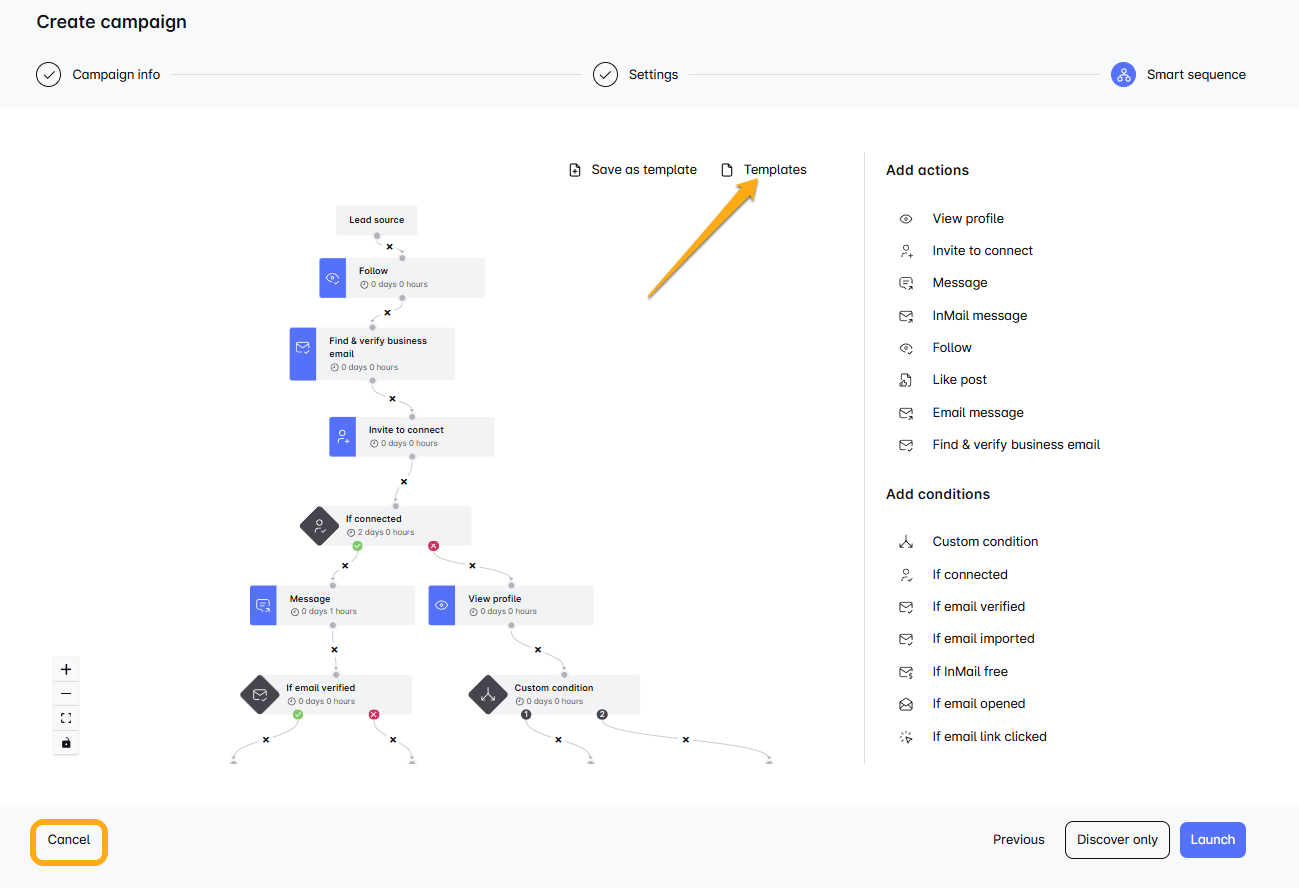Cancel the campaign creation
The height and width of the screenshot is (888, 1299).
click(69, 840)
